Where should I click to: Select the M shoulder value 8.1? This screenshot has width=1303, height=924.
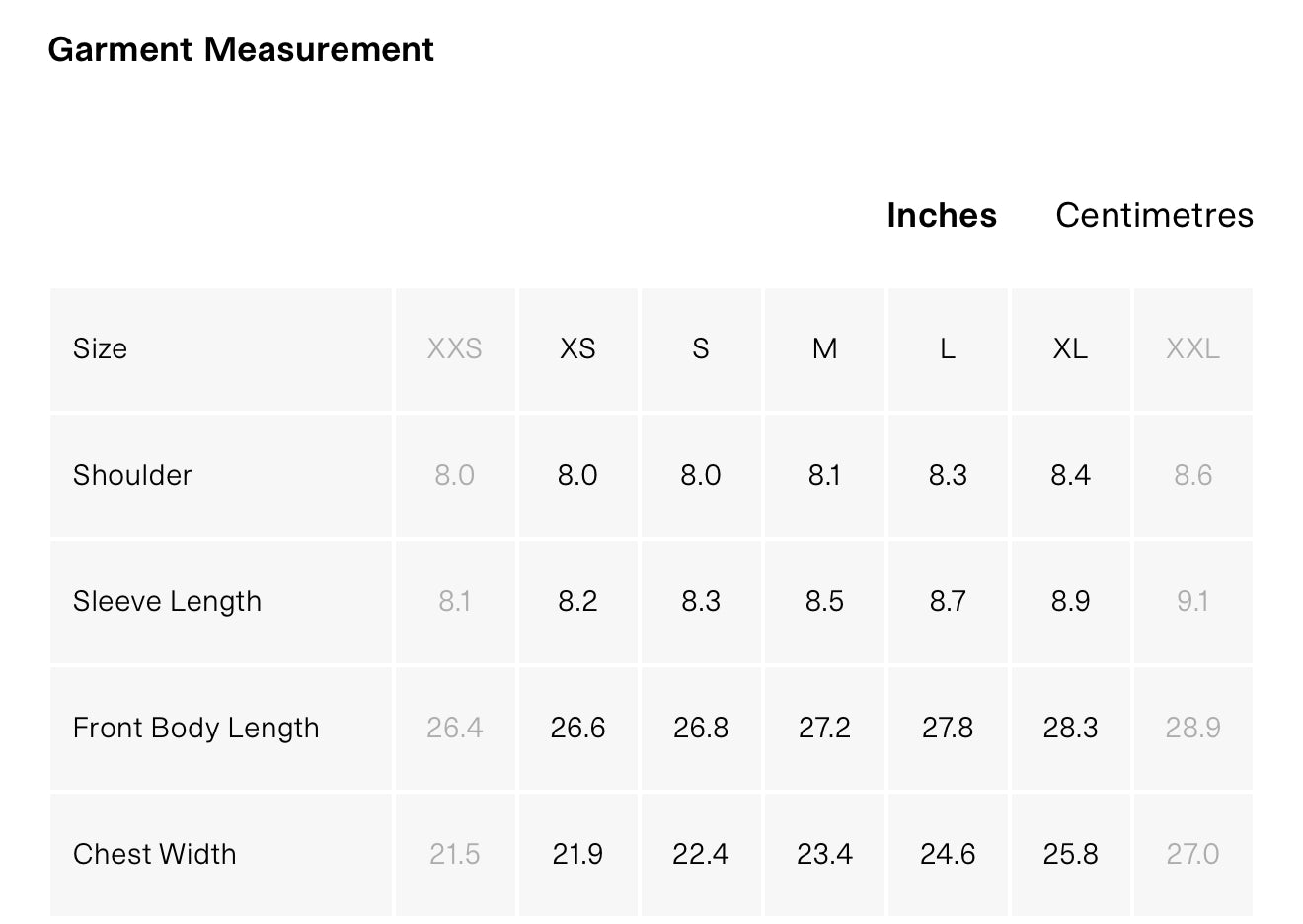pos(824,475)
